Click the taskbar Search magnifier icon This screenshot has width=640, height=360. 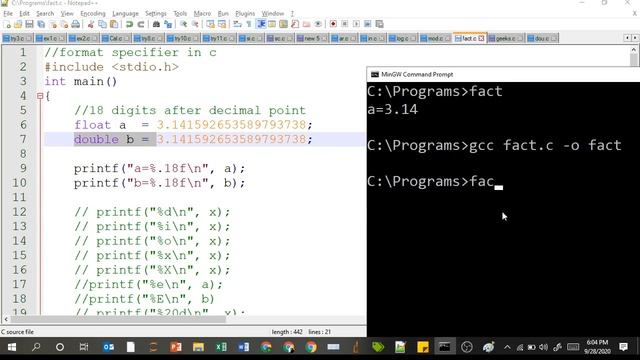click(x=36, y=347)
